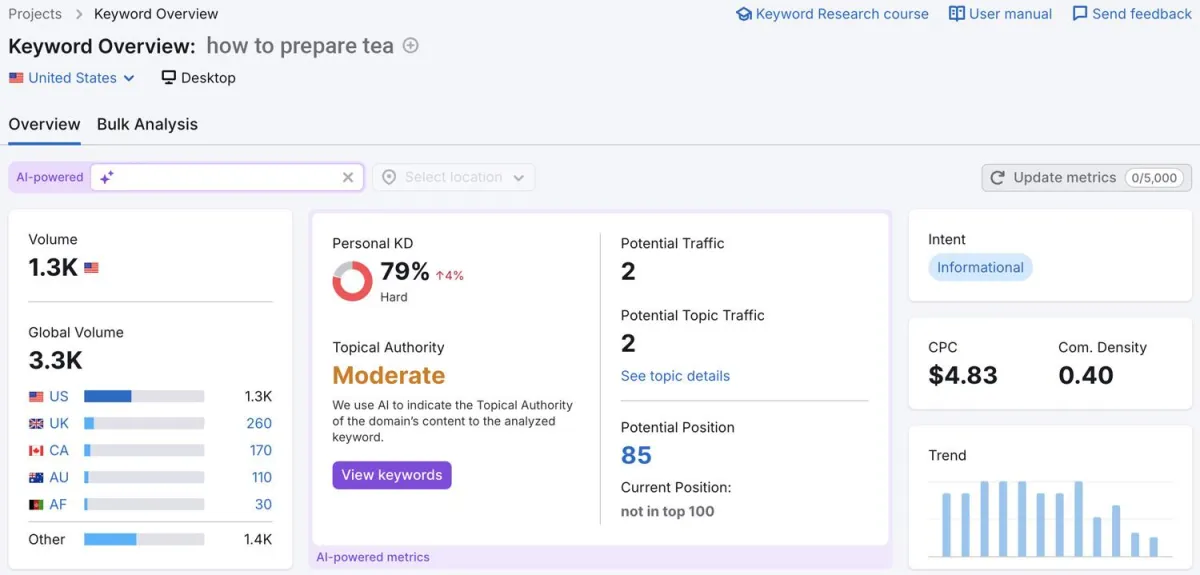Click inside the AI-powered domain input field

(x=225, y=177)
